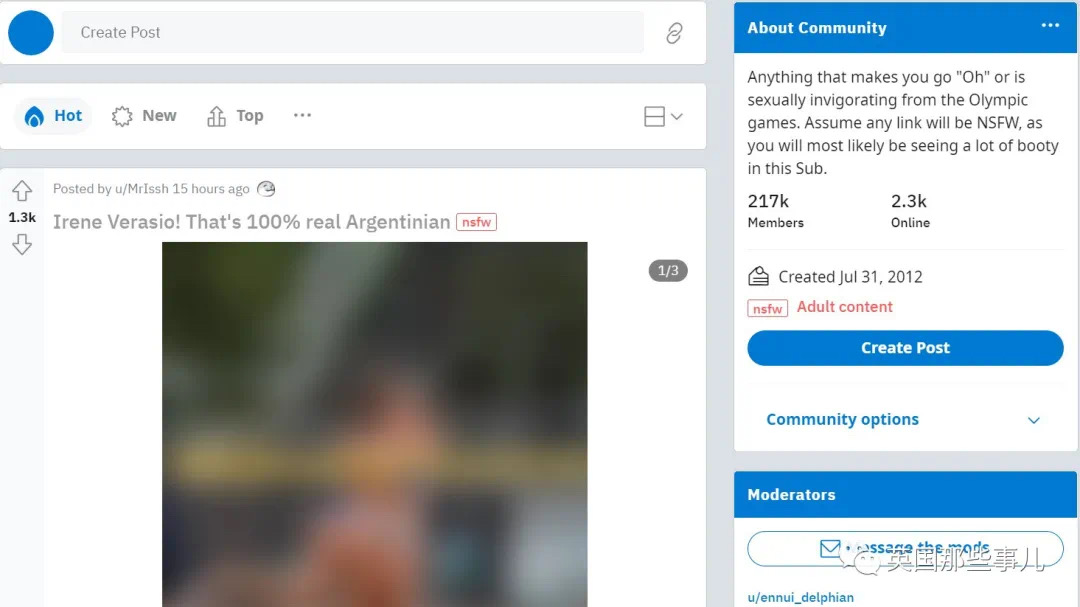Sort posts by Hot
This screenshot has height=607, width=1080.
click(x=53, y=116)
